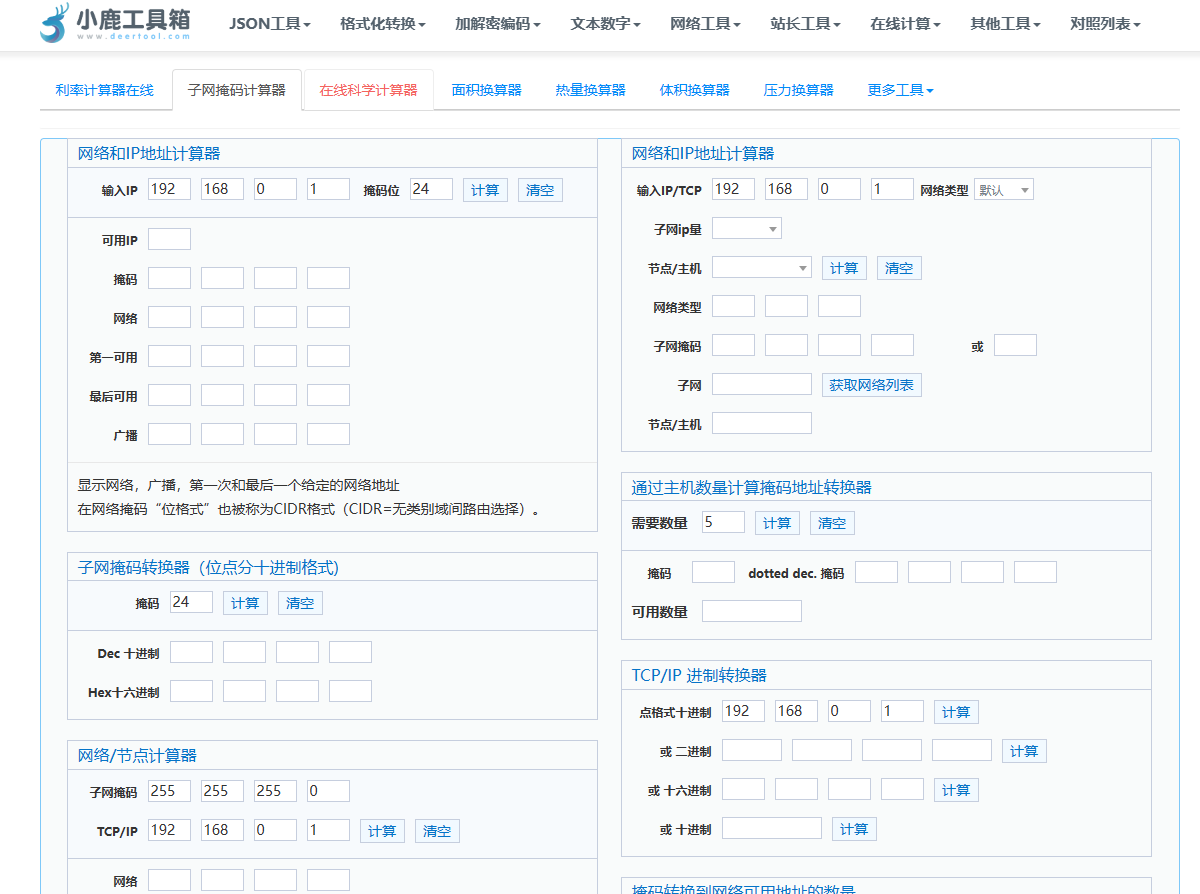
Task: Click 计算 in 网络/节点计算器 section
Action: pyautogui.click(x=382, y=831)
